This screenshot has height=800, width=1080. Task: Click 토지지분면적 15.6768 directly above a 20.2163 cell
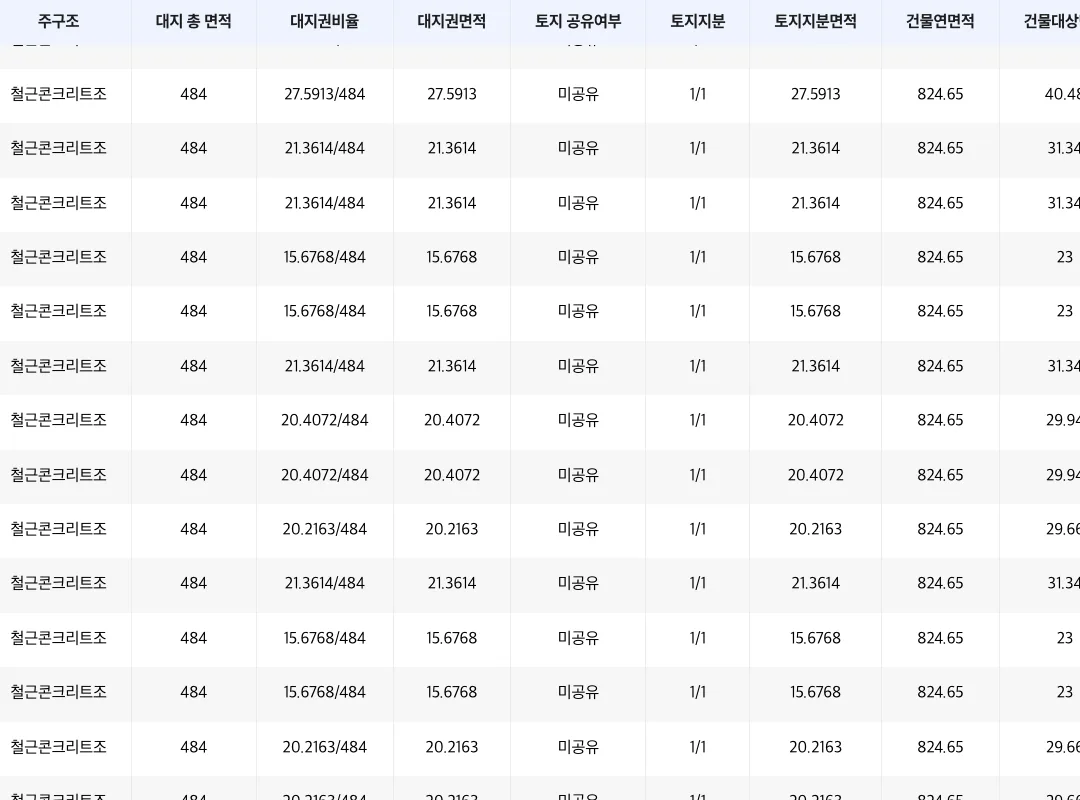tap(816, 692)
